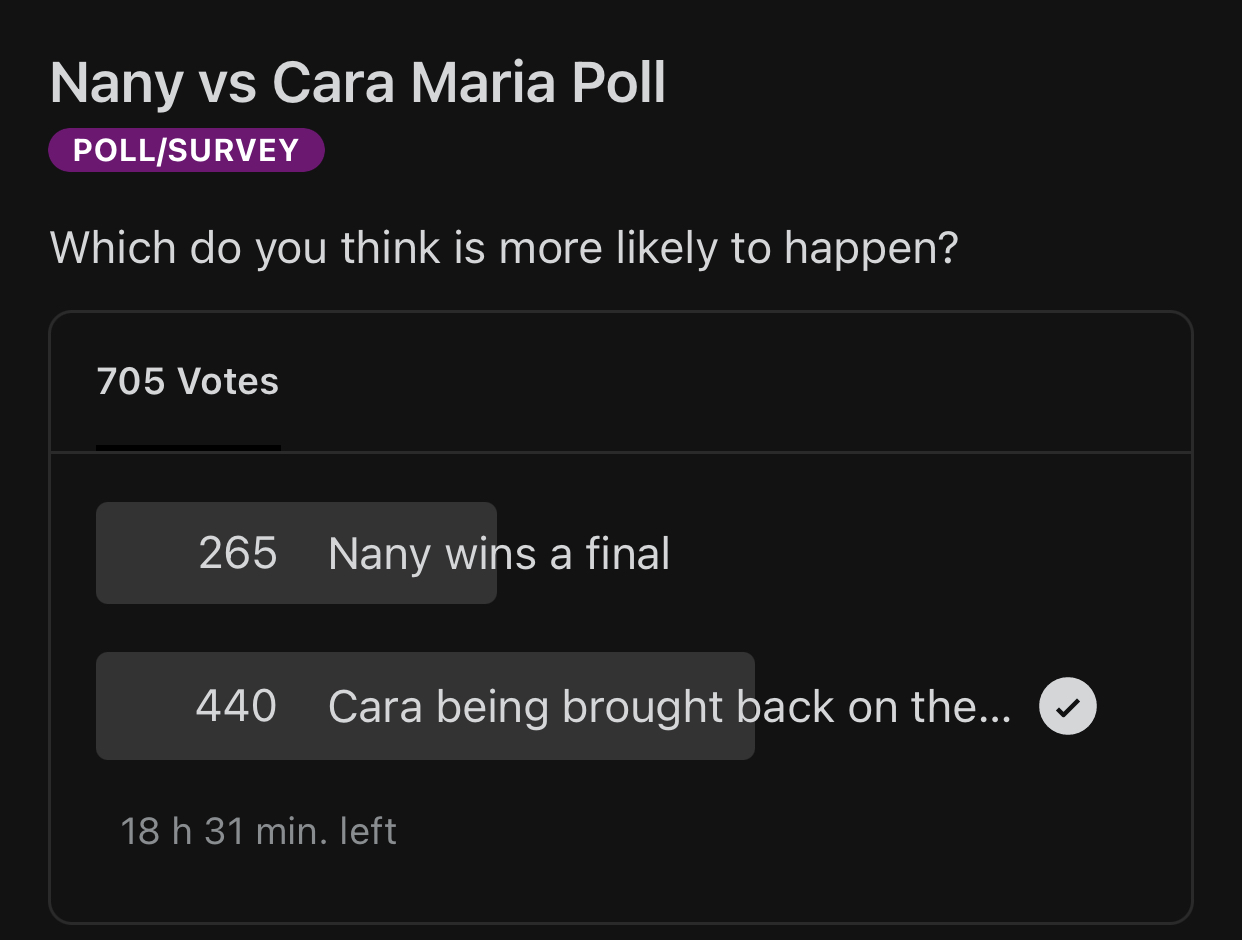Click "Cara Maria" in the poll title
The height and width of the screenshot is (940, 1242).
click(x=410, y=82)
